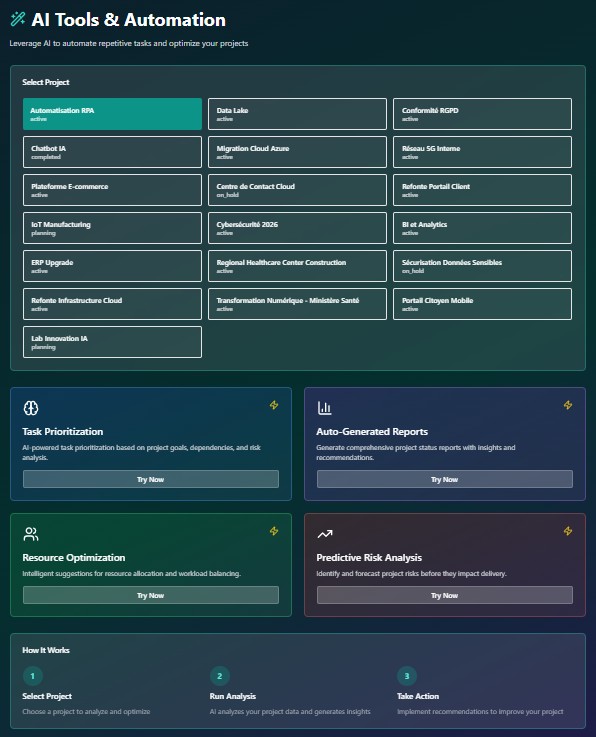
Task: Click the Take Action step label
Action: click(x=418, y=696)
